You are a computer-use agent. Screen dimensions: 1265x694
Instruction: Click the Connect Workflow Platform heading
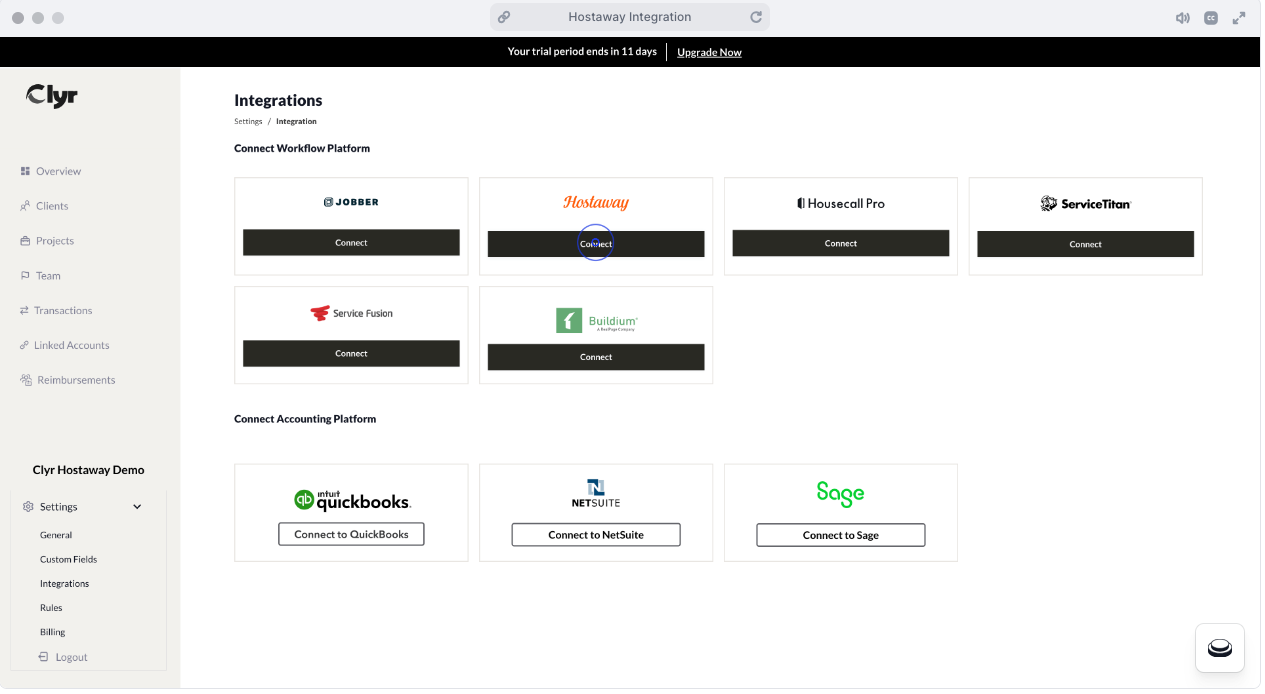click(x=302, y=148)
